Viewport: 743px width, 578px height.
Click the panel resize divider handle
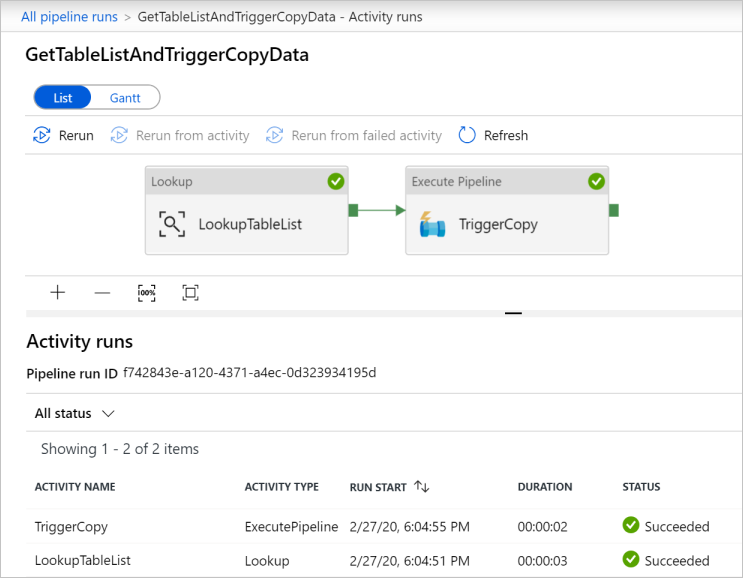pyautogui.click(x=513, y=313)
